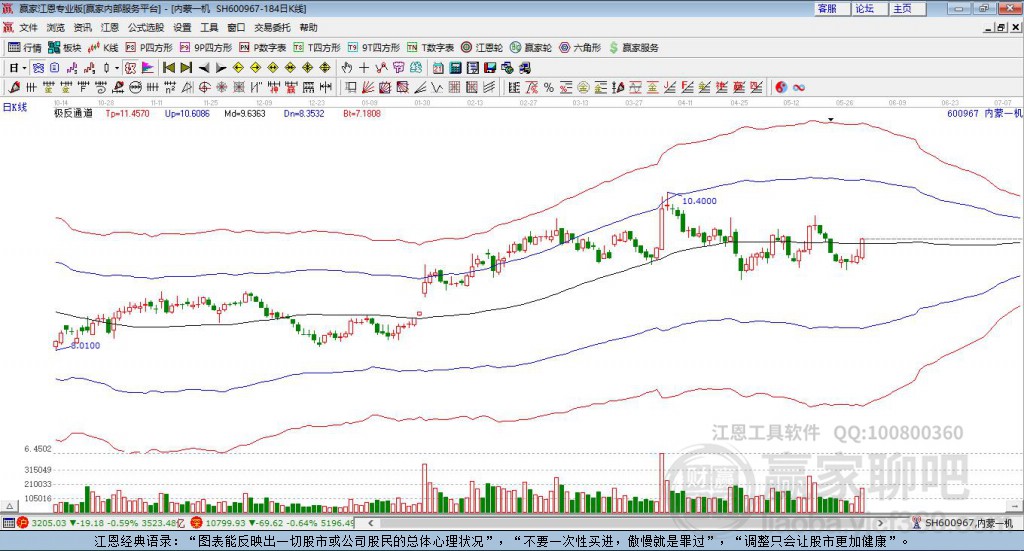Click the percent retracement tool icon

tap(549, 87)
